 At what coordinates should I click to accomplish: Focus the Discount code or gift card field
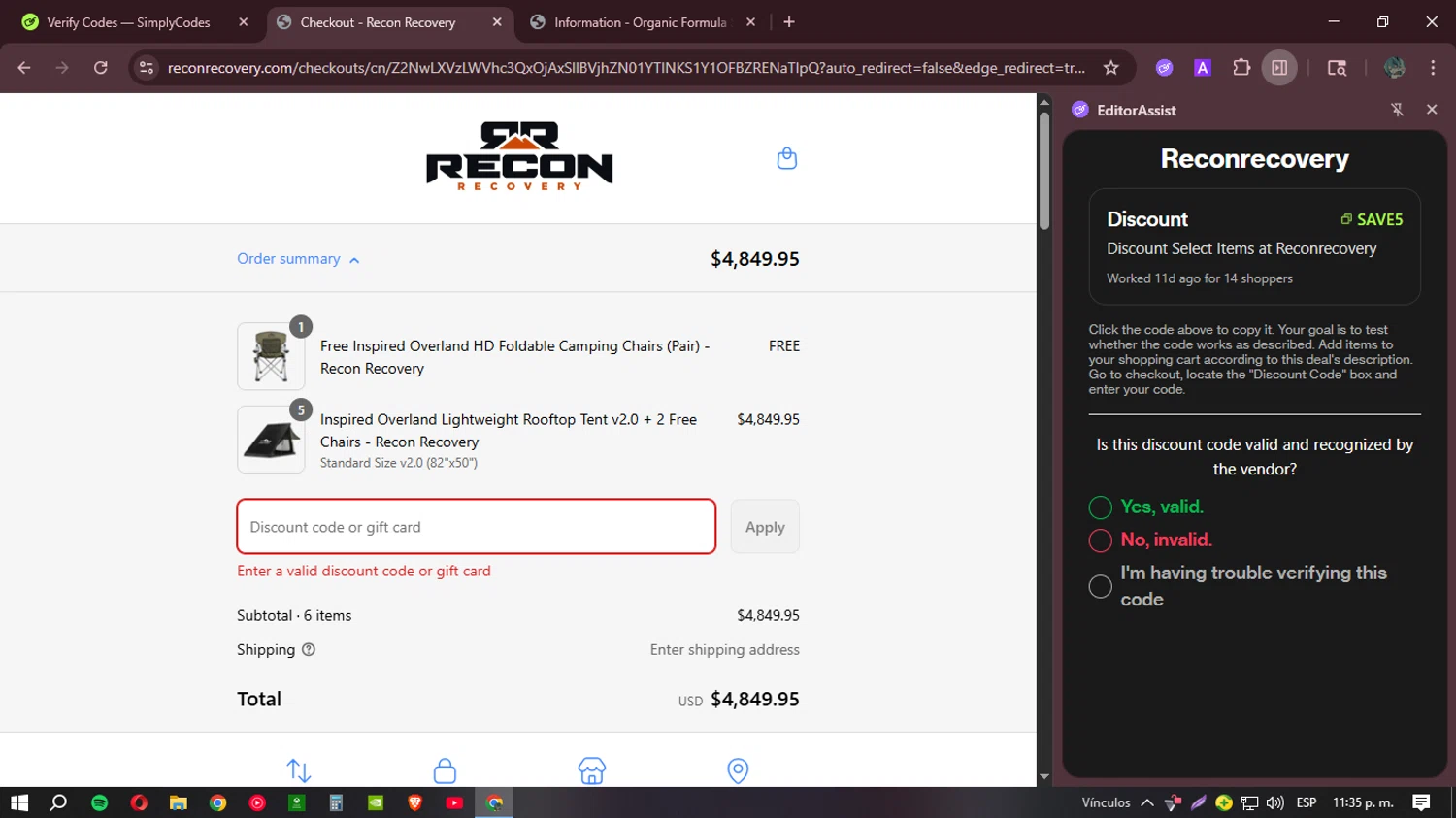coord(477,527)
